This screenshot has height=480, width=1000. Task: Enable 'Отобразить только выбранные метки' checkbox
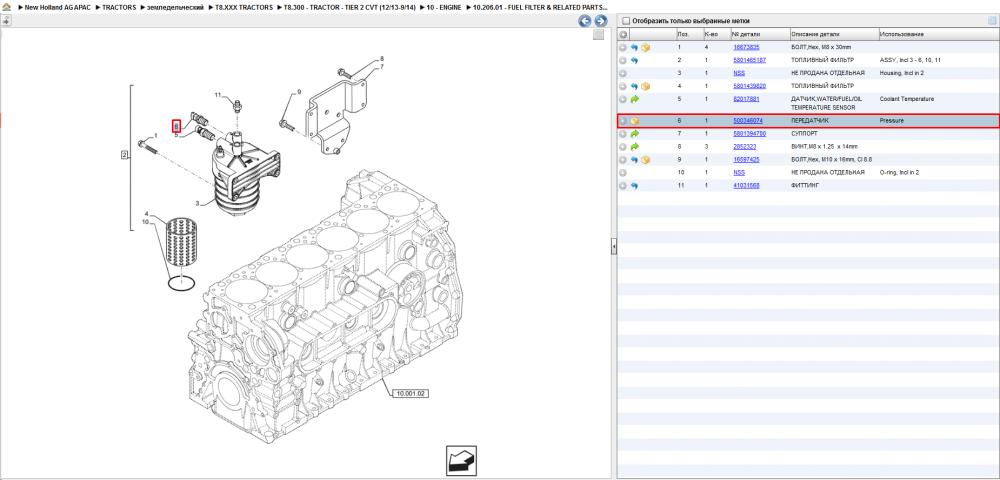point(626,20)
